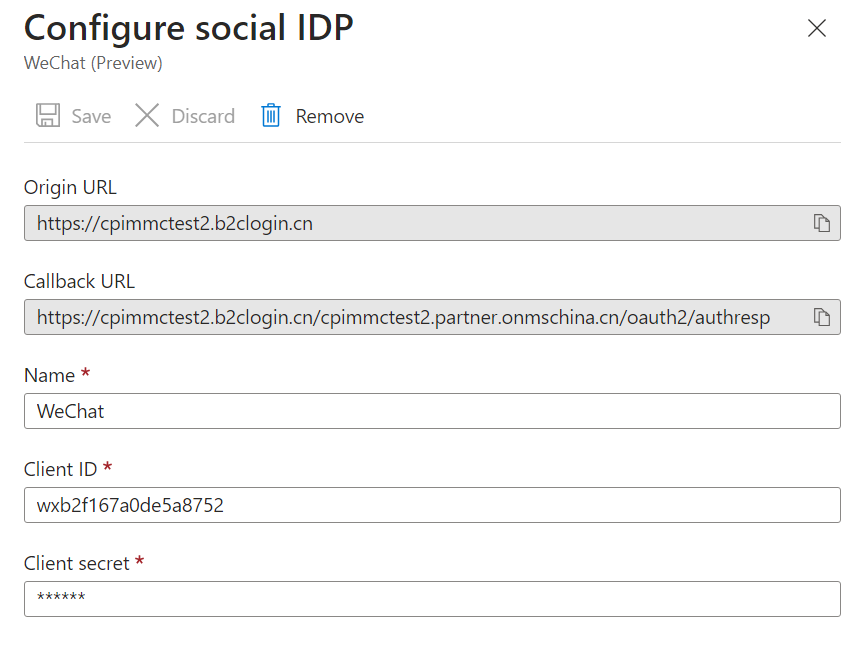Click inside the Origin URL field

400,223
